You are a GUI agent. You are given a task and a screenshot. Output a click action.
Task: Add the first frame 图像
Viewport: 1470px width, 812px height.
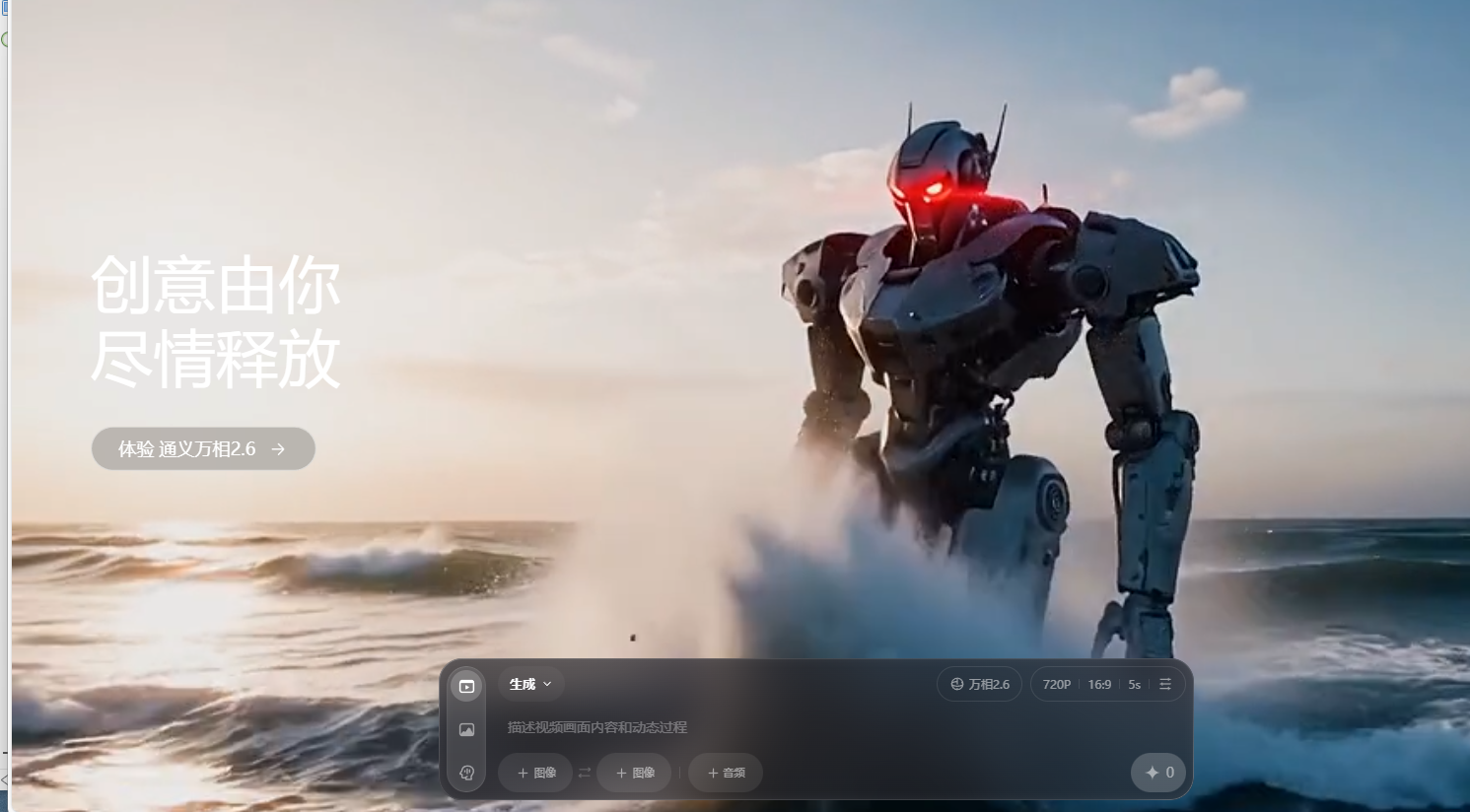[536, 773]
